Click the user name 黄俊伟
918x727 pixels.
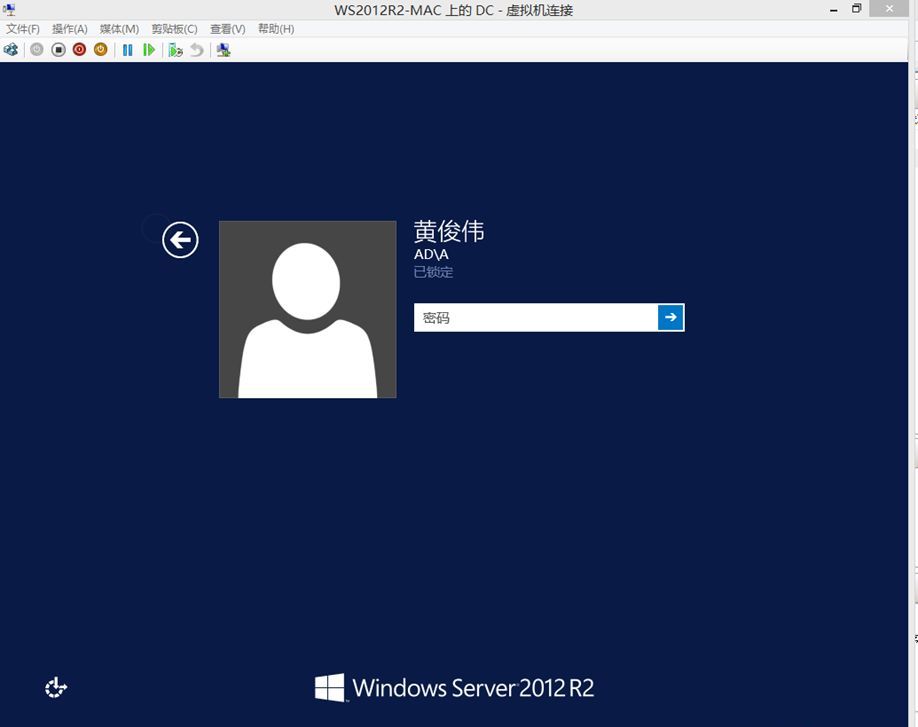point(449,231)
